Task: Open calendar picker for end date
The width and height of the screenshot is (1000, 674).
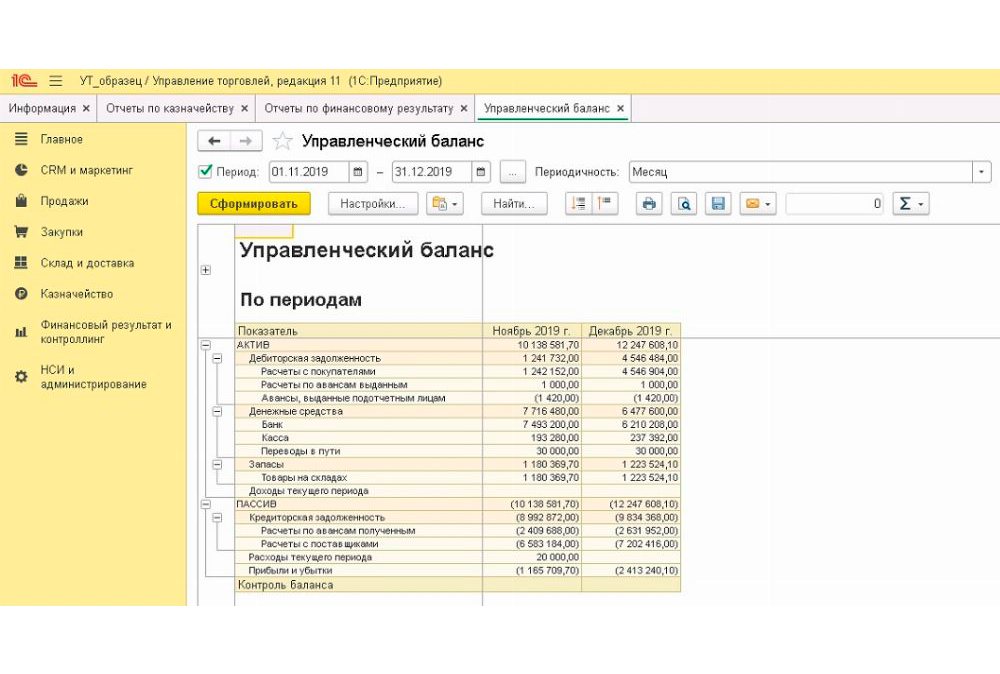Action: coord(482,172)
